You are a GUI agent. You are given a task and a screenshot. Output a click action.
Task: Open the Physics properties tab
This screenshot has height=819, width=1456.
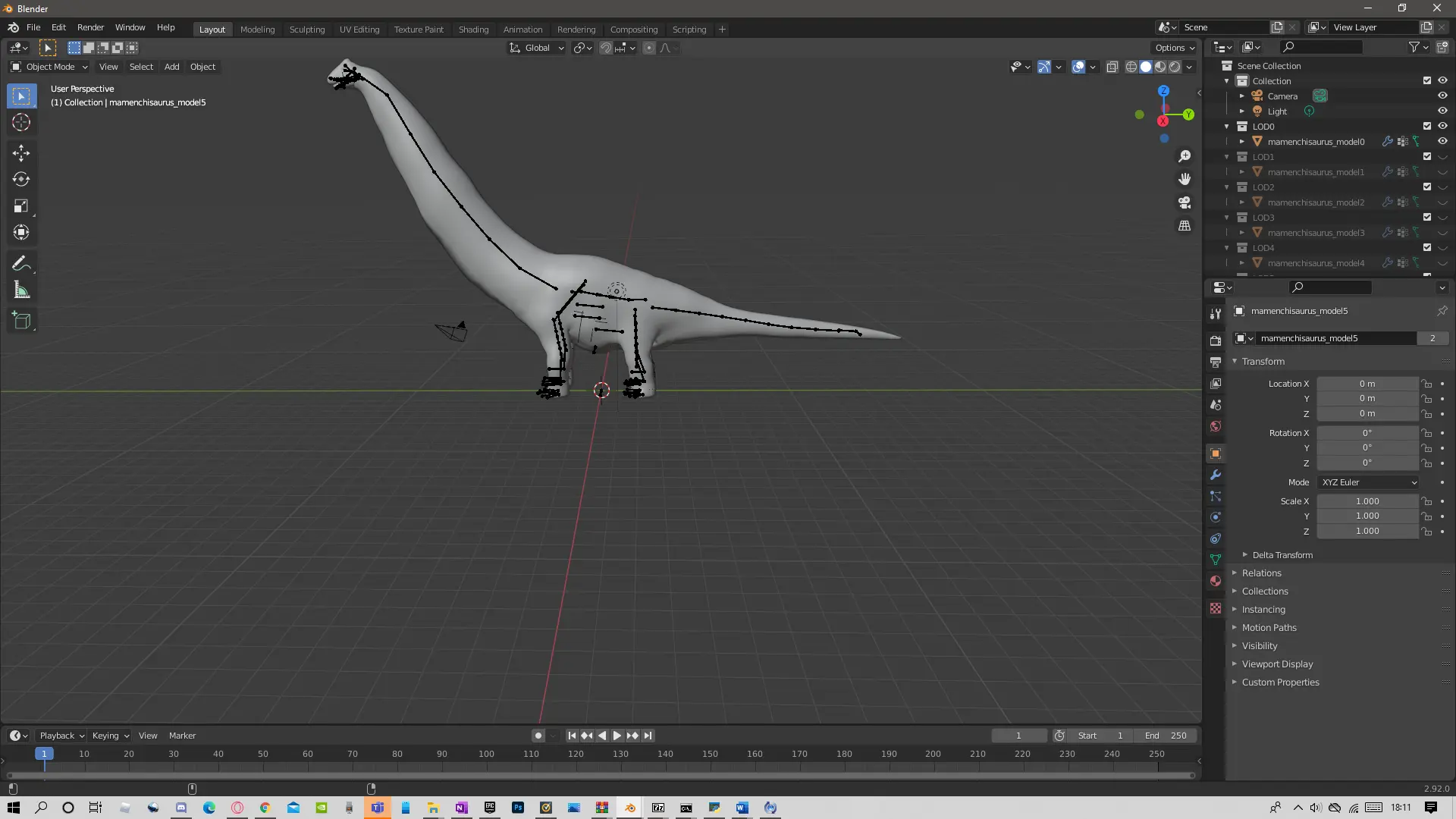coord(1216,517)
